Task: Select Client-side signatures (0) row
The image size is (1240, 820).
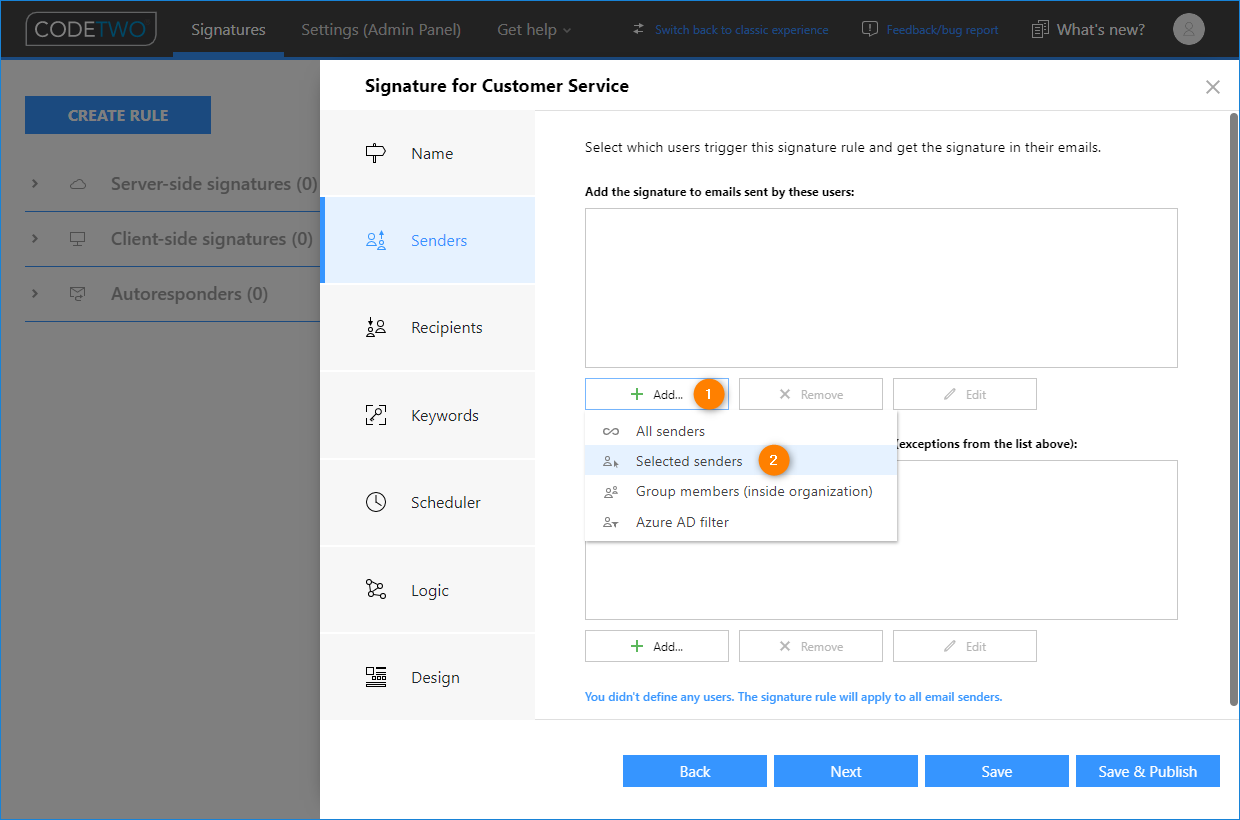Action: pos(172,239)
